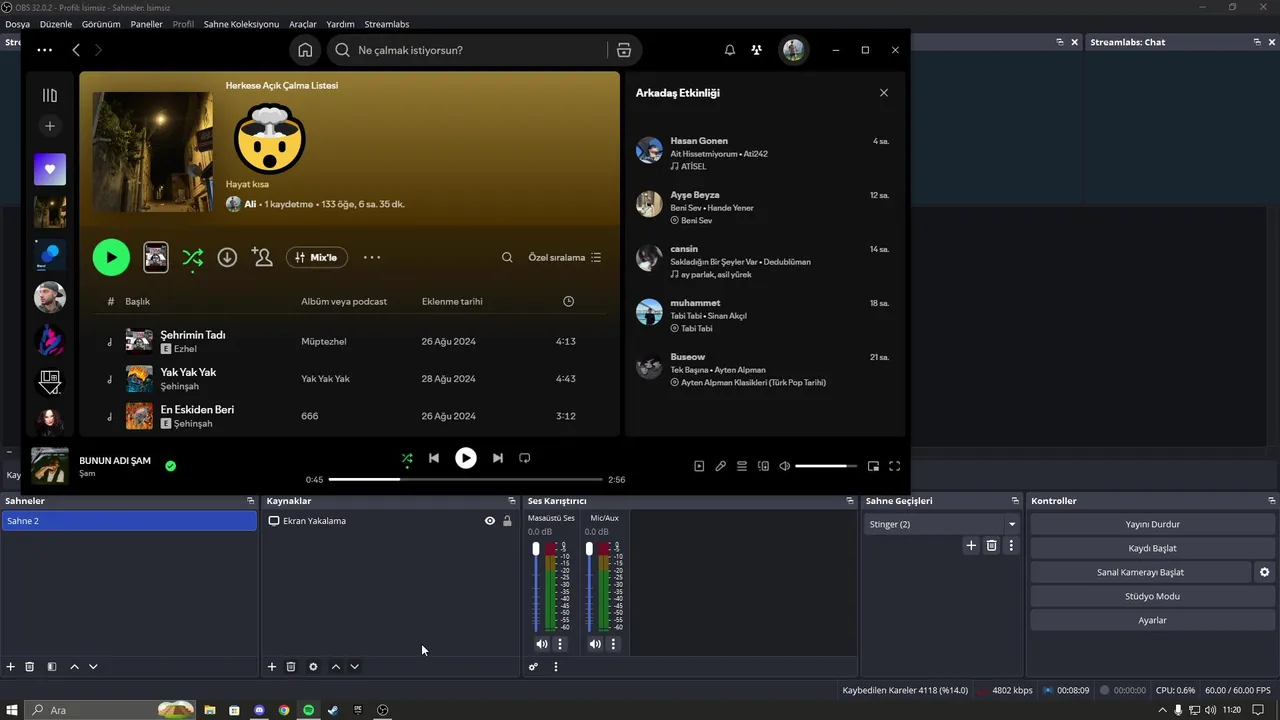The width and height of the screenshot is (1280, 720).
Task: Open the play queue icon
Action: [742, 466]
